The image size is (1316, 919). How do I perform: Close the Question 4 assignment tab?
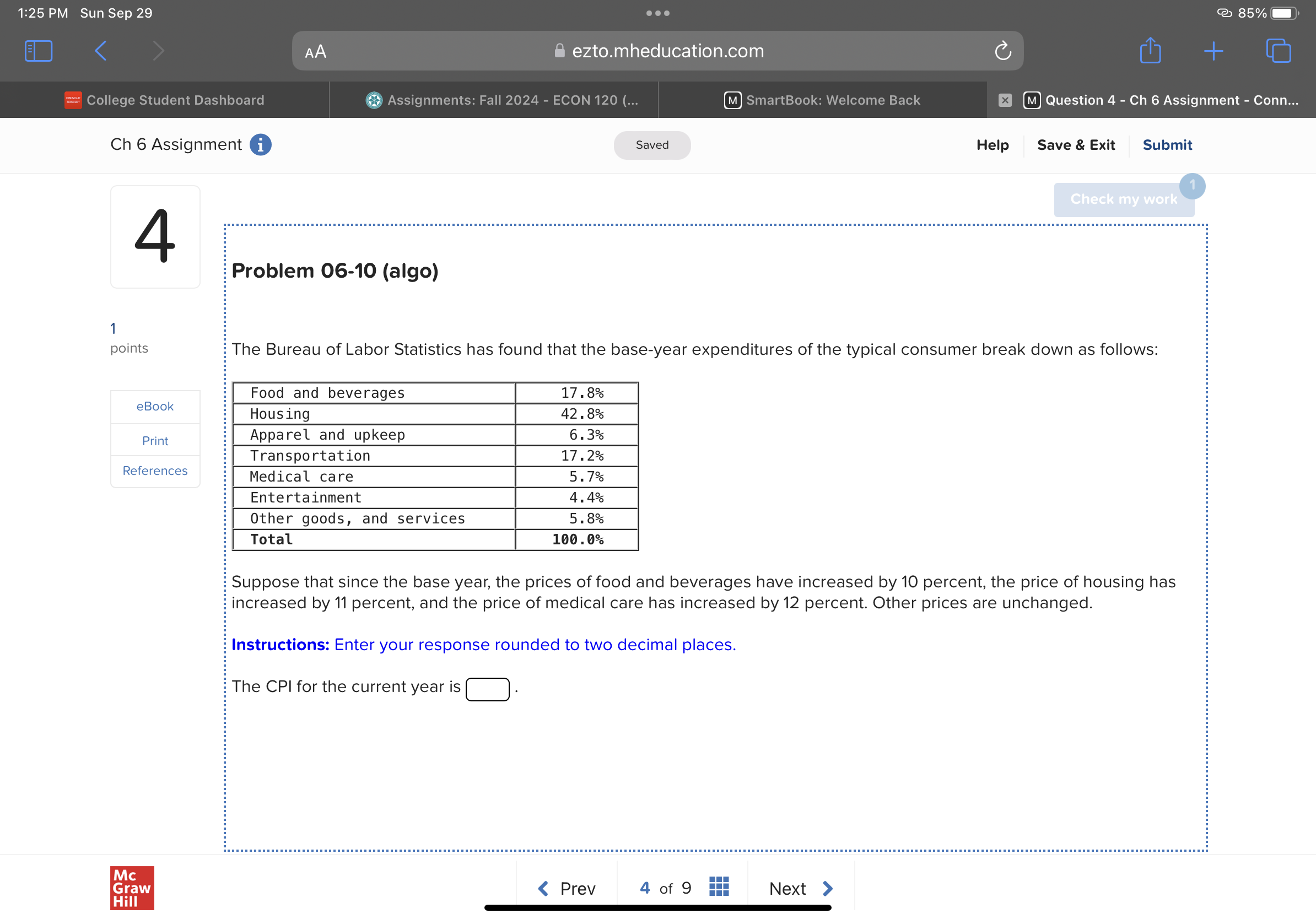tap(1005, 100)
